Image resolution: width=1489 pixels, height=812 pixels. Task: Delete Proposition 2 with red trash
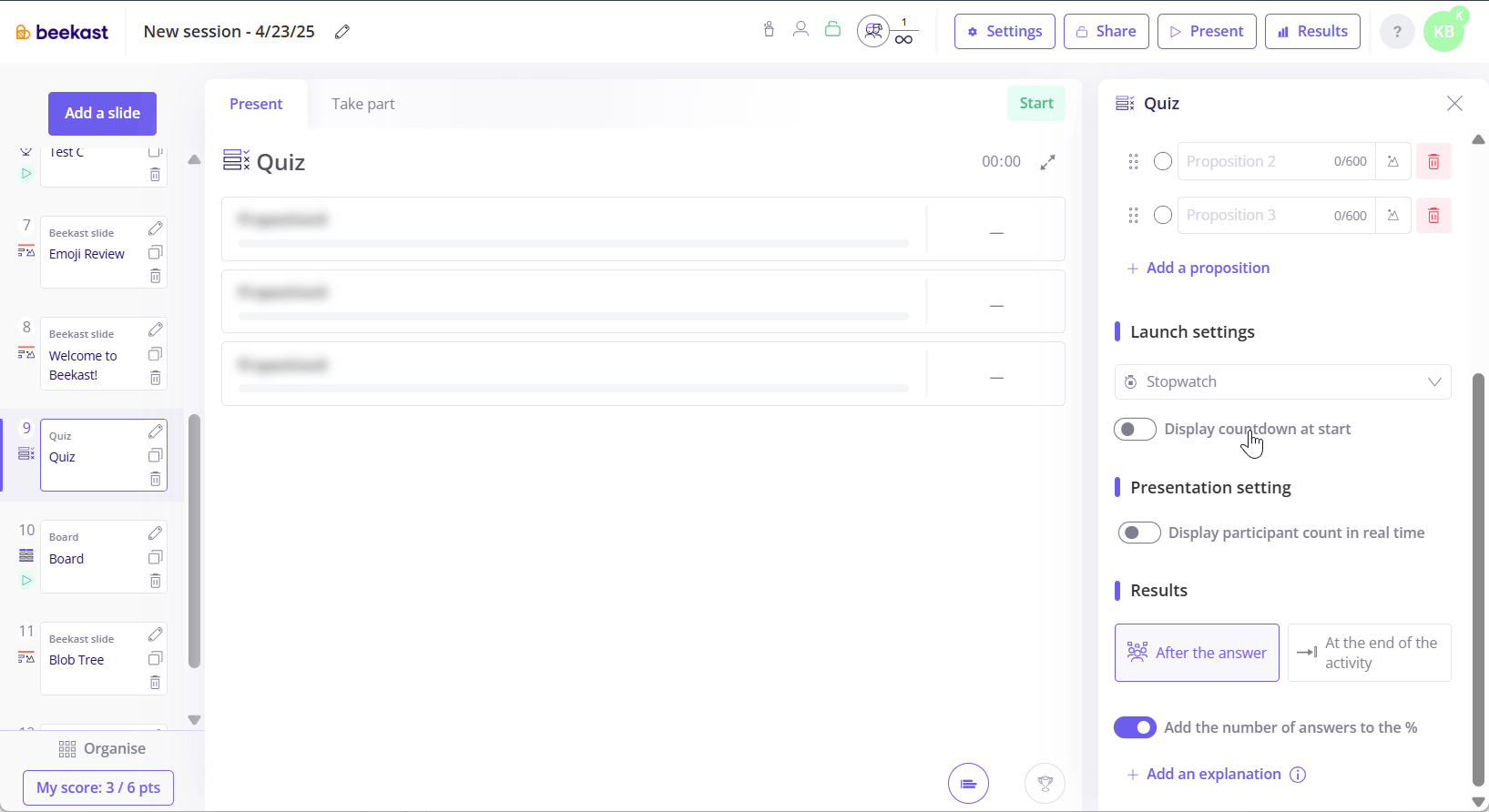coord(1433,161)
